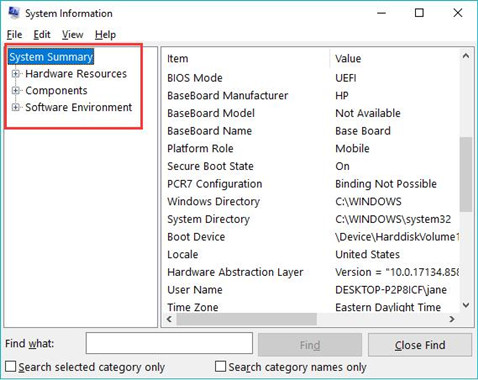Click the Eastern Daylight Time value
The width and height of the screenshot is (478, 380).
(388, 307)
